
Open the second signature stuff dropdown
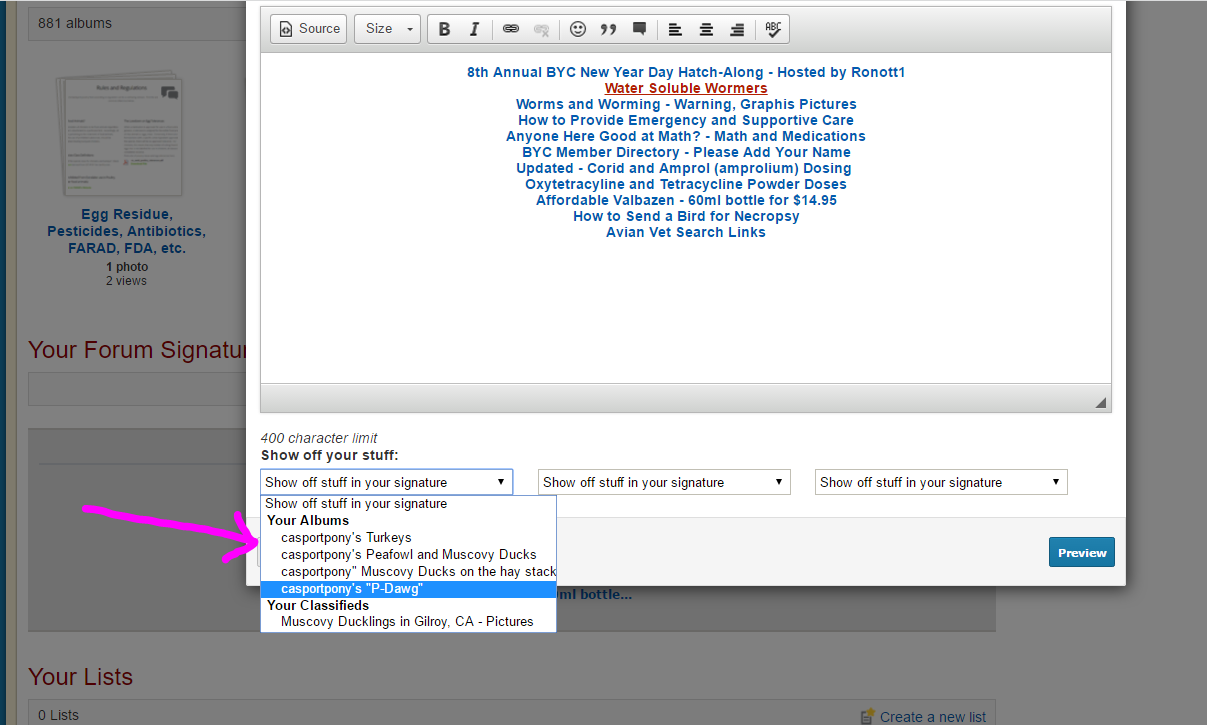[664, 482]
